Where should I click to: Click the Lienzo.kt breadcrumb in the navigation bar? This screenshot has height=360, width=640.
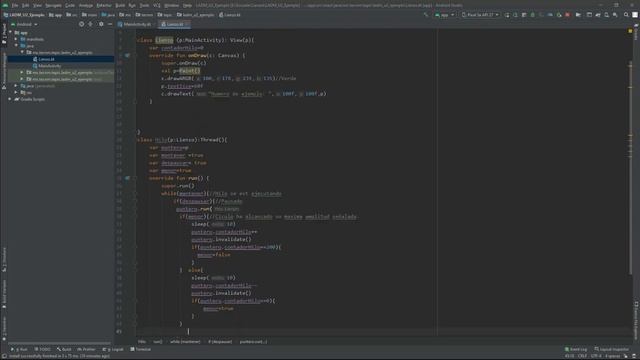pyautogui.click(x=230, y=15)
